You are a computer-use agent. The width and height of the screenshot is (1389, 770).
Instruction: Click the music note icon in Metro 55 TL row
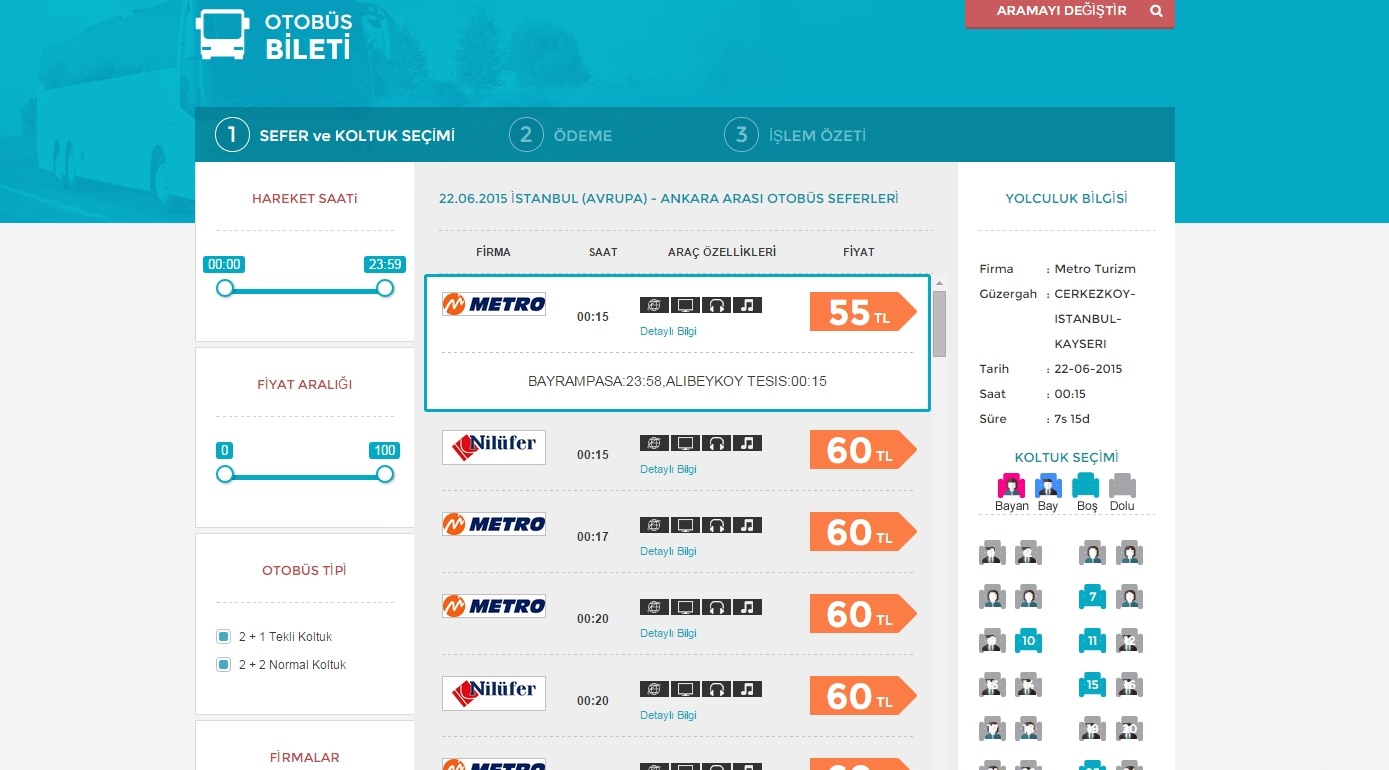(747, 305)
